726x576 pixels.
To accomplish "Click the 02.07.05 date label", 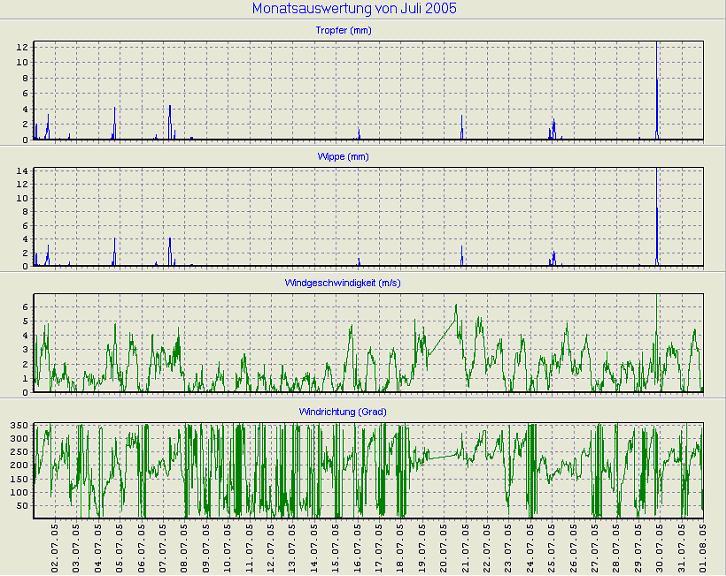I will [56, 547].
